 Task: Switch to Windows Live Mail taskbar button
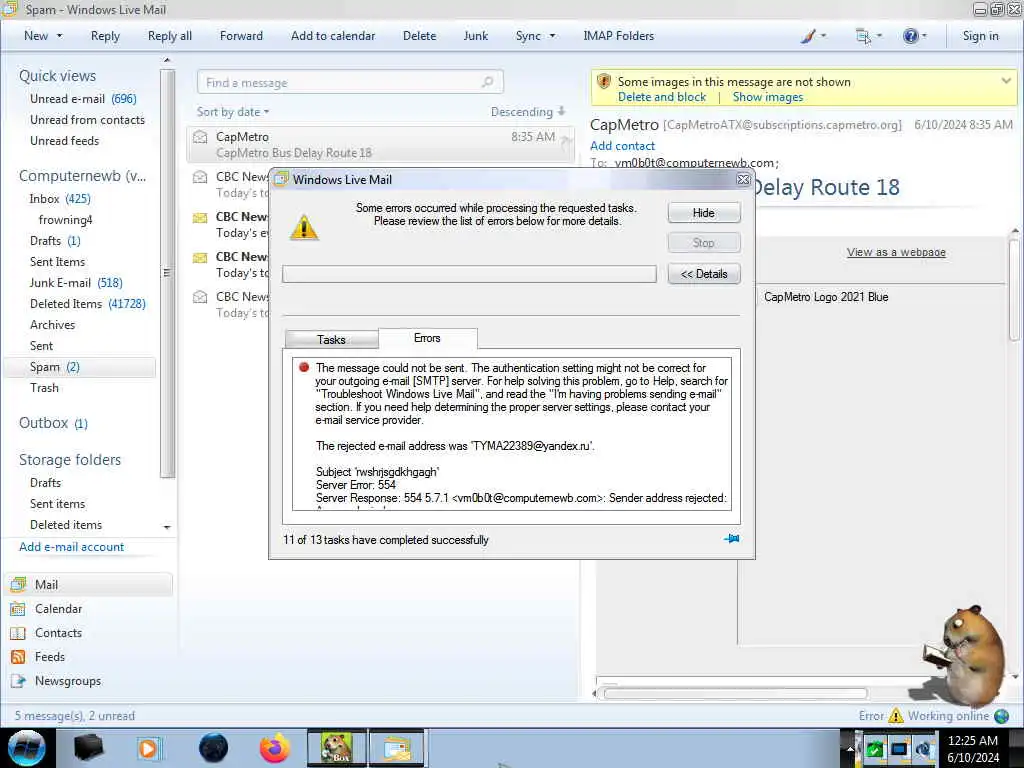tap(396, 748)
